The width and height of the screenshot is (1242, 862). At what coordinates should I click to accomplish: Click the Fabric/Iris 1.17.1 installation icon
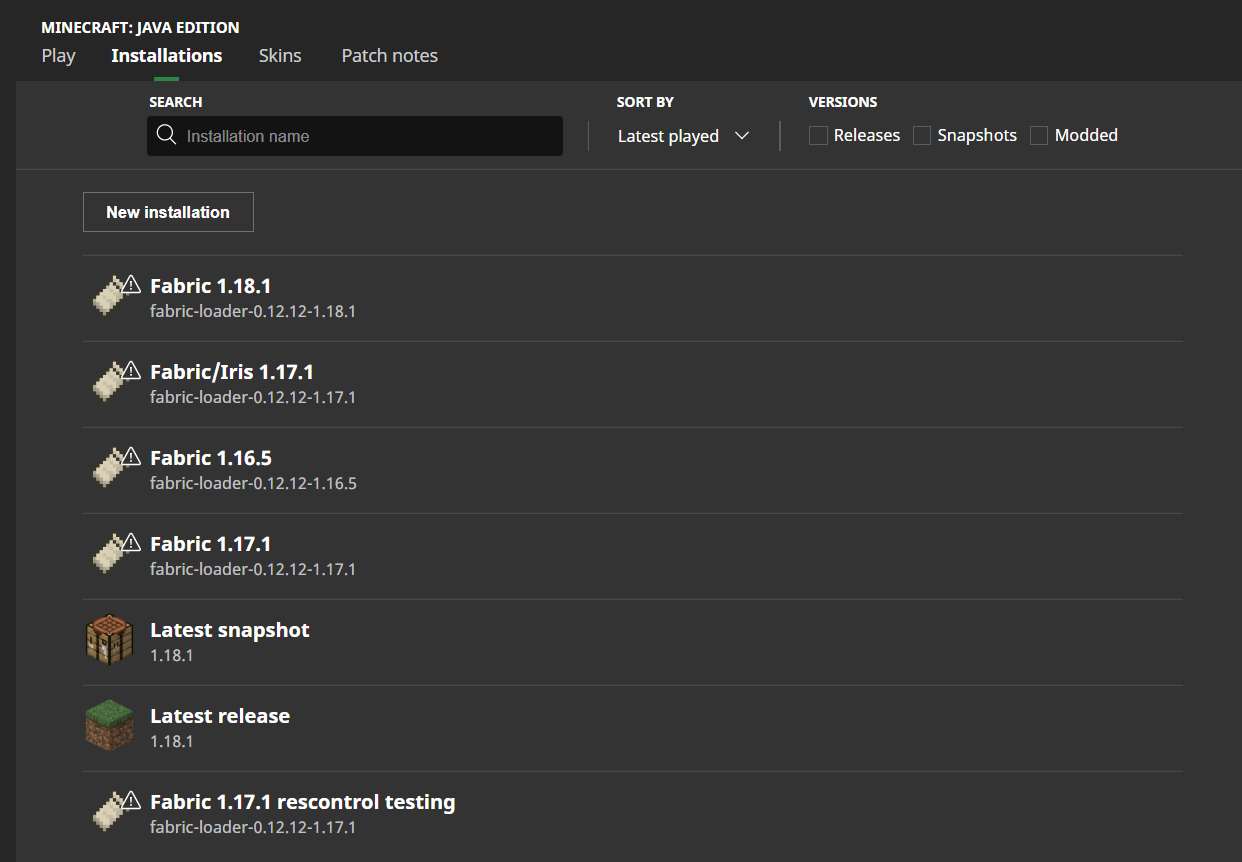pos(108,384)
